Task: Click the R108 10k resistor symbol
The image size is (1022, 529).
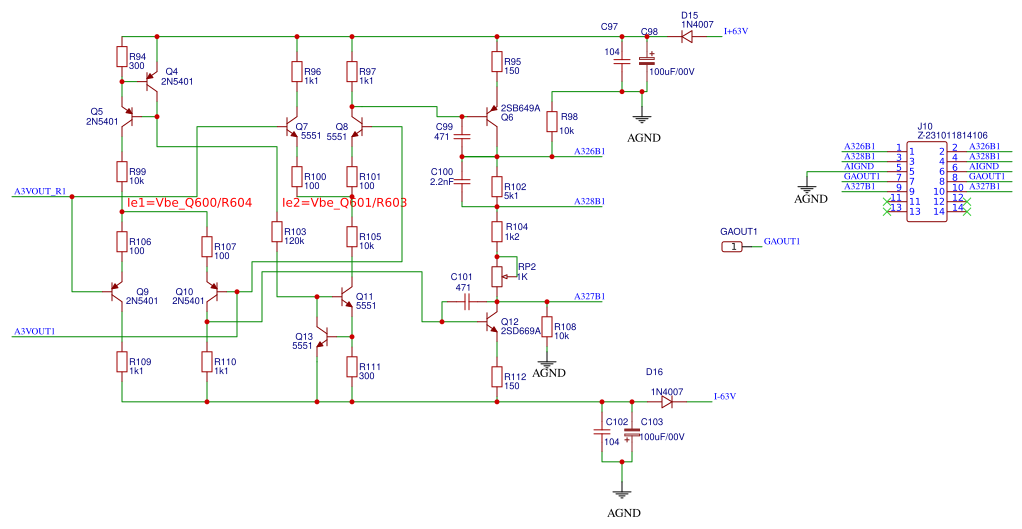Action: coord(547,328)
